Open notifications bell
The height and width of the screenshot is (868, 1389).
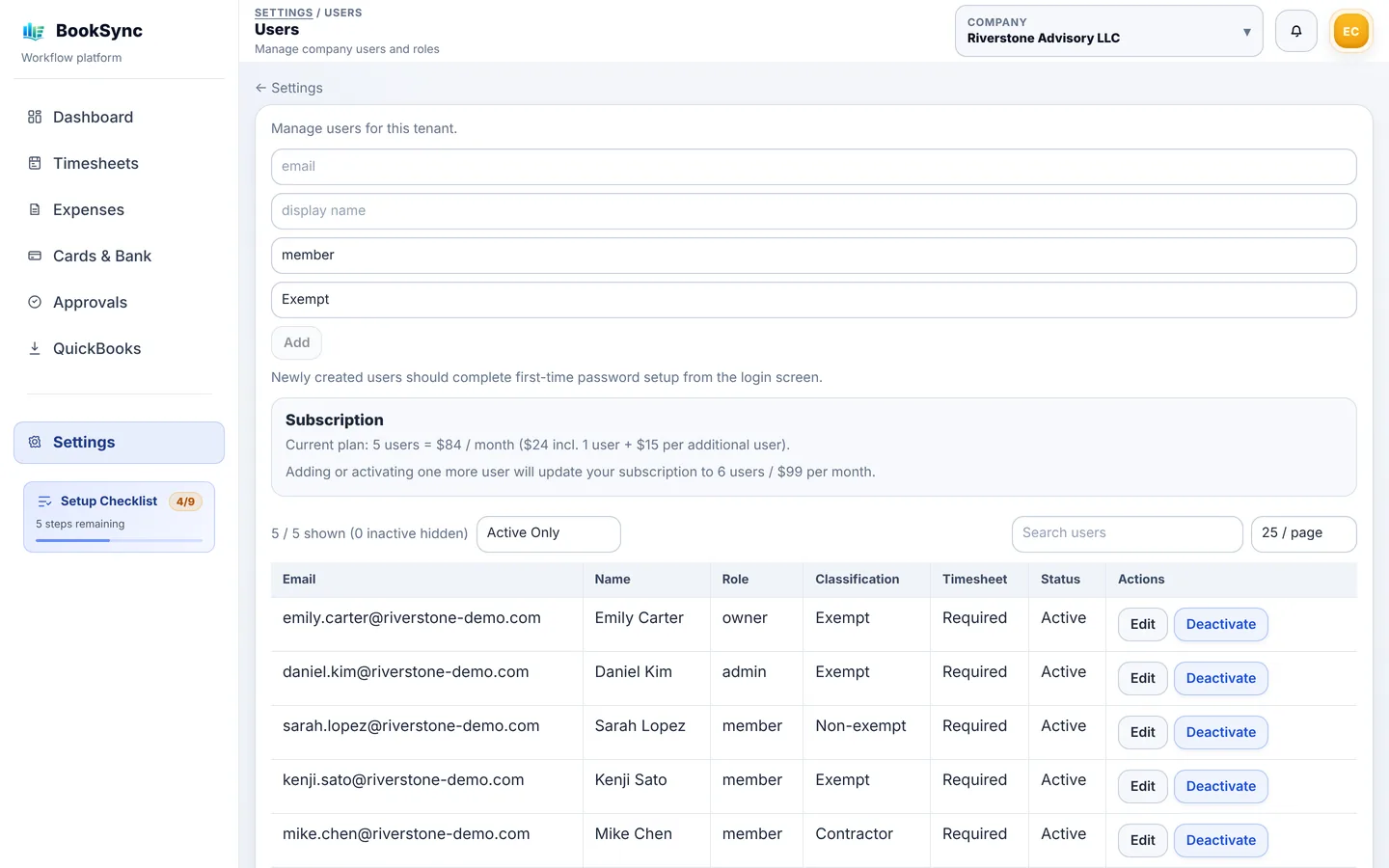1296,31
